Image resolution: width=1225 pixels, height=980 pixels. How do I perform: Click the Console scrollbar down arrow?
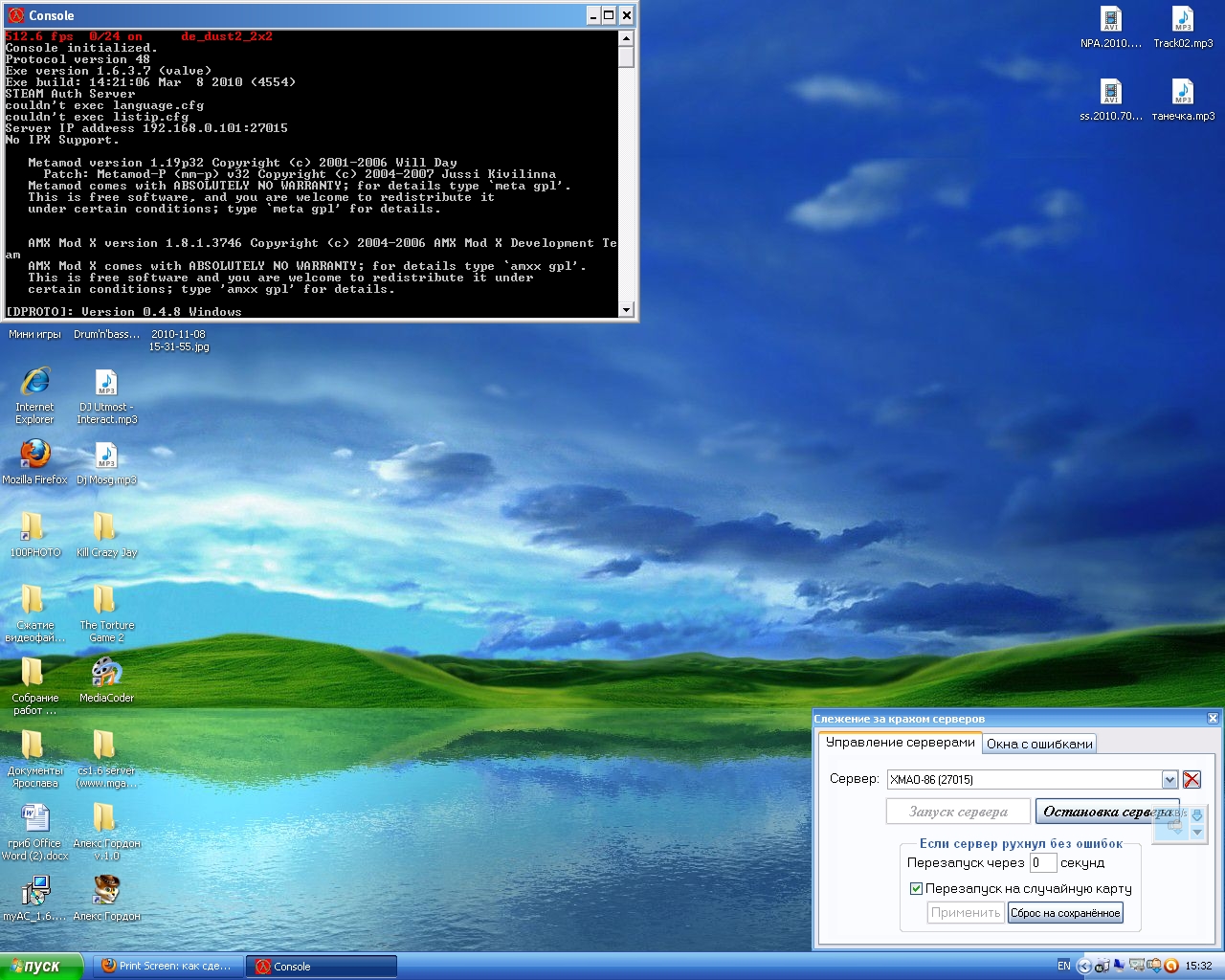pos(626,310)
